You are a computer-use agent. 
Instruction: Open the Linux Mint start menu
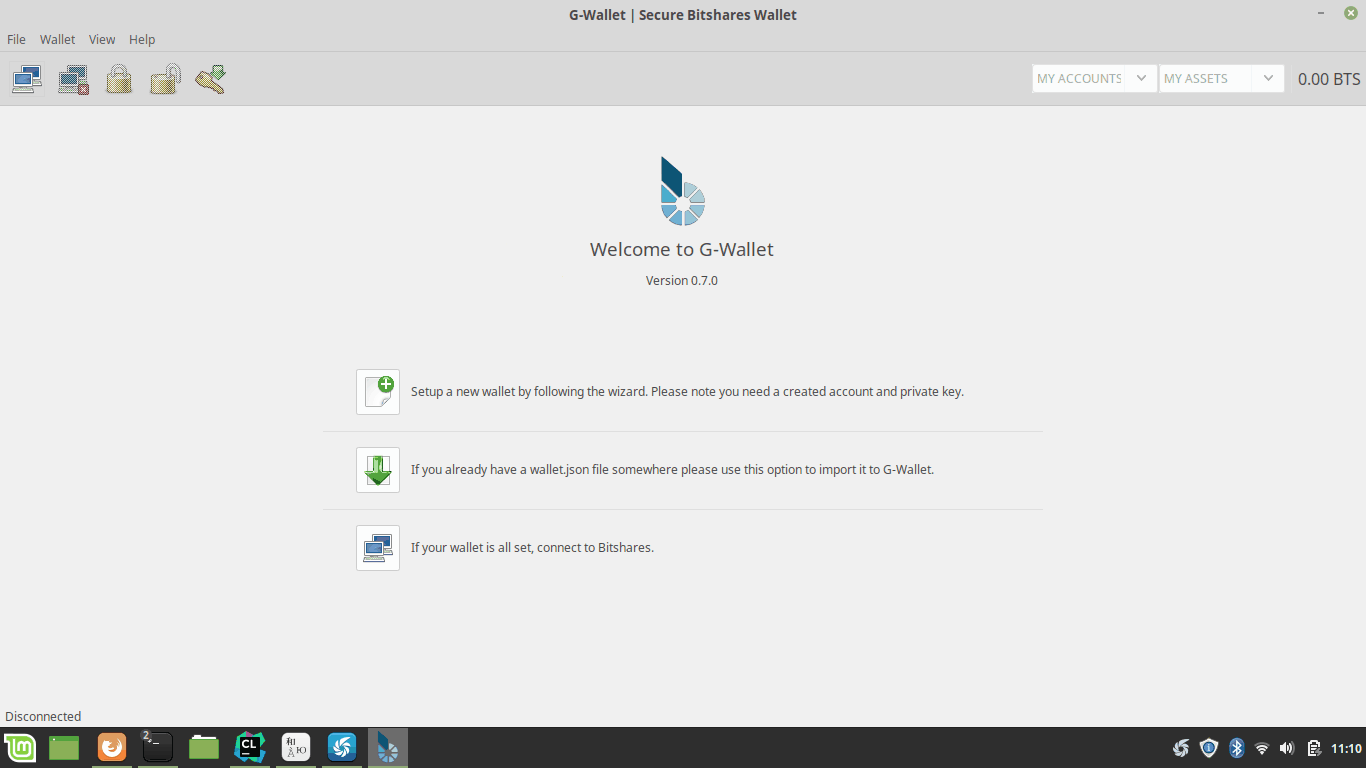[x=20, y=747]
